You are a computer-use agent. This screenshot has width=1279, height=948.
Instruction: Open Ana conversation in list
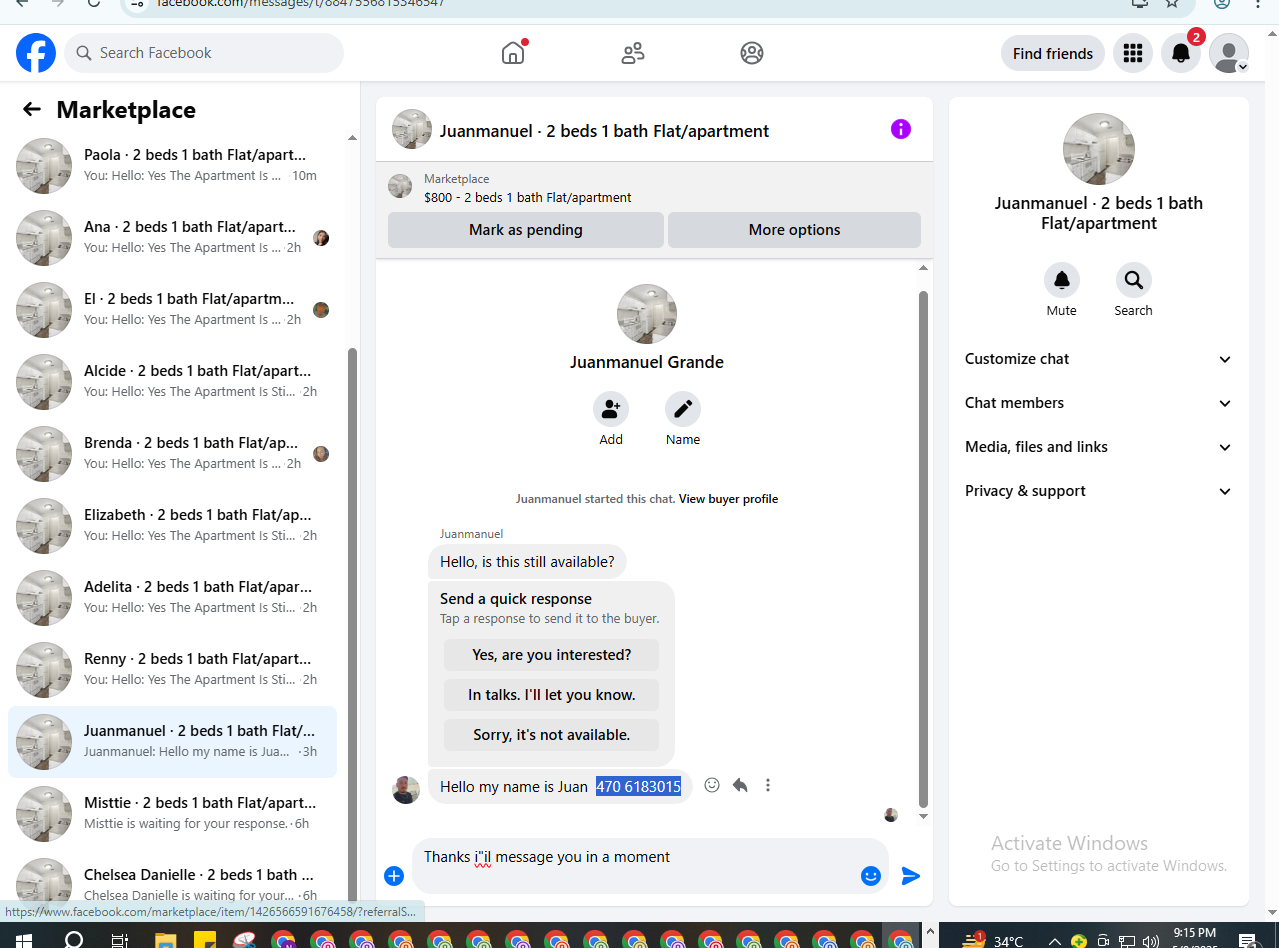click(x=172, y=238)
